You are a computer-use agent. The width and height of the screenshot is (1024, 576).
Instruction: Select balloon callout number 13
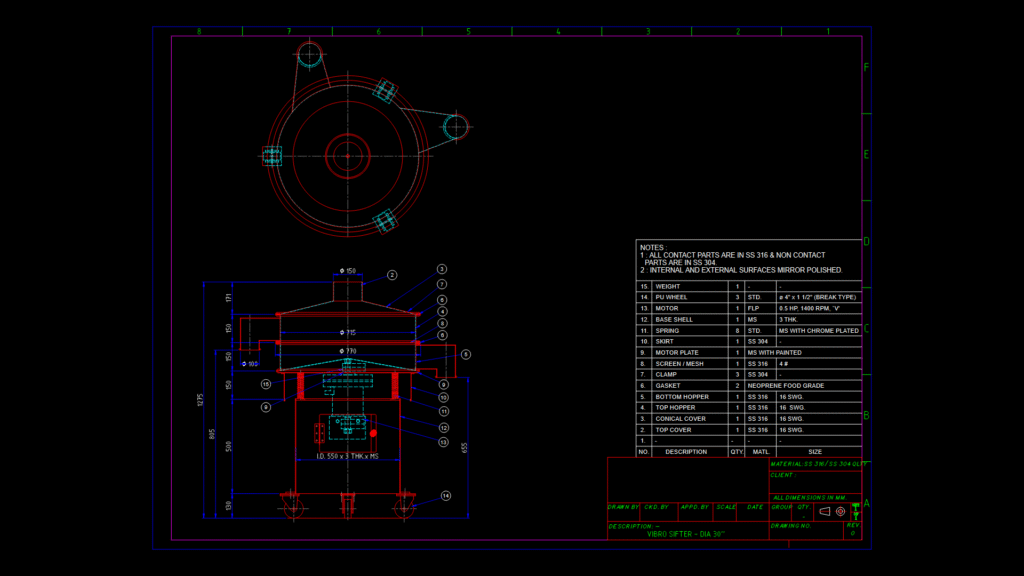(x=443, y=442)
